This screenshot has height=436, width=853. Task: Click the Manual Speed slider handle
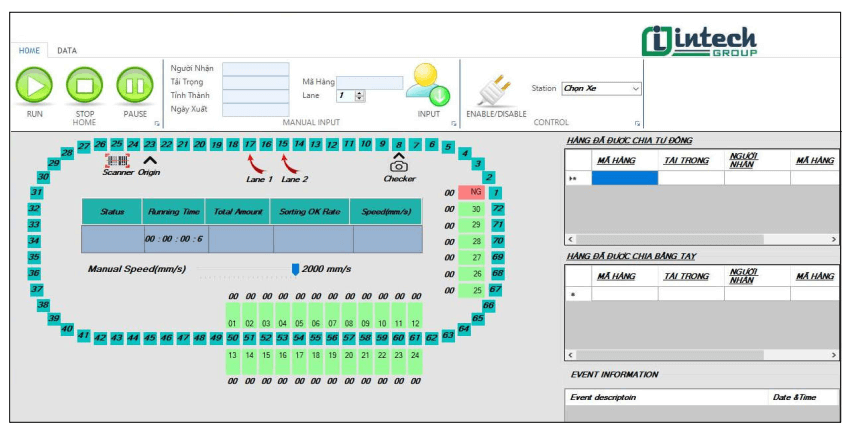coord(295,269)
